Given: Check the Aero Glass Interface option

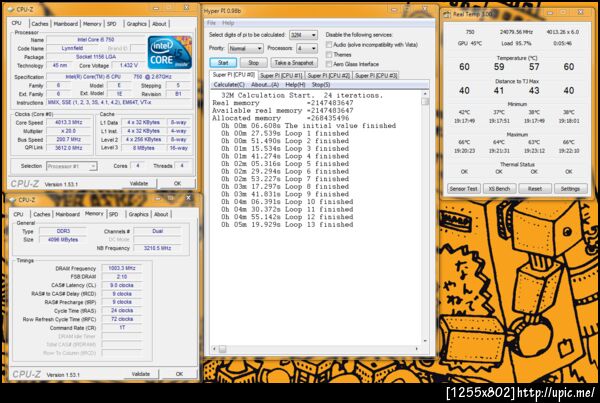Looking at the screenshot, I should click(328, 64).
